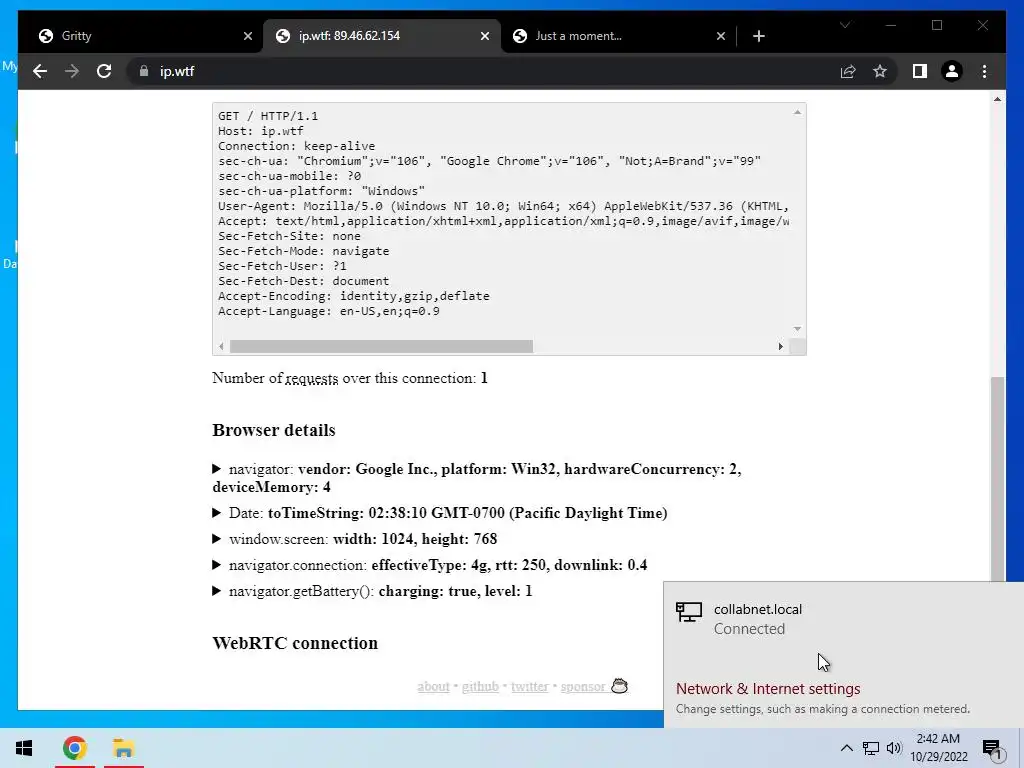Click the browser forward arrow
The height and width of the screenshot is (768, 1024).
pos(72,71)
